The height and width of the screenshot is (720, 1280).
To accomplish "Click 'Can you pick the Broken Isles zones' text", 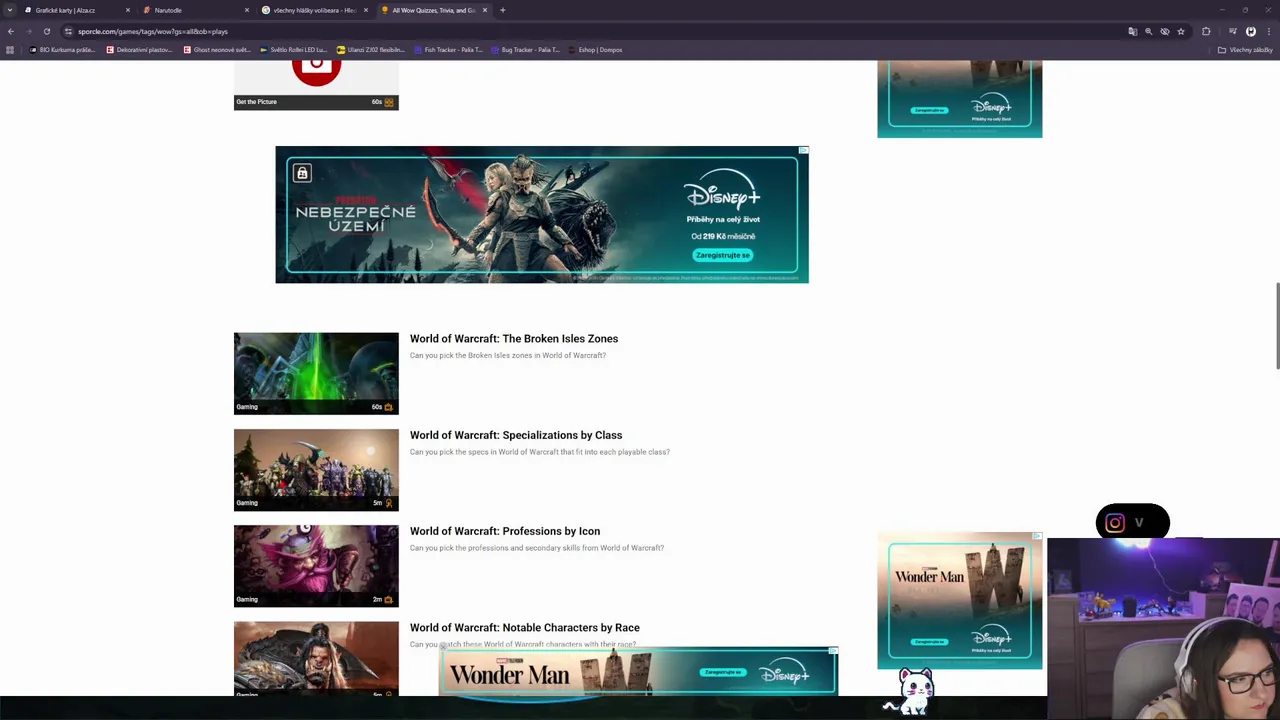I will pyautogui.click(x=508, y=355).
